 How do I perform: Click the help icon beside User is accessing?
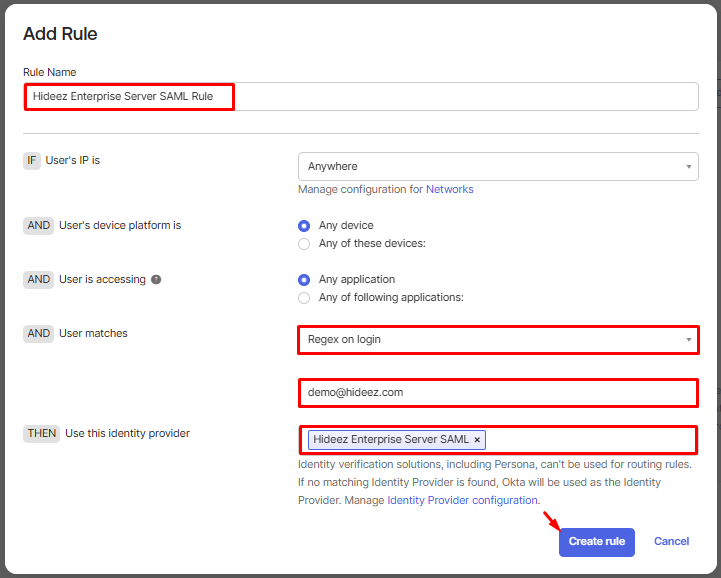156,280
